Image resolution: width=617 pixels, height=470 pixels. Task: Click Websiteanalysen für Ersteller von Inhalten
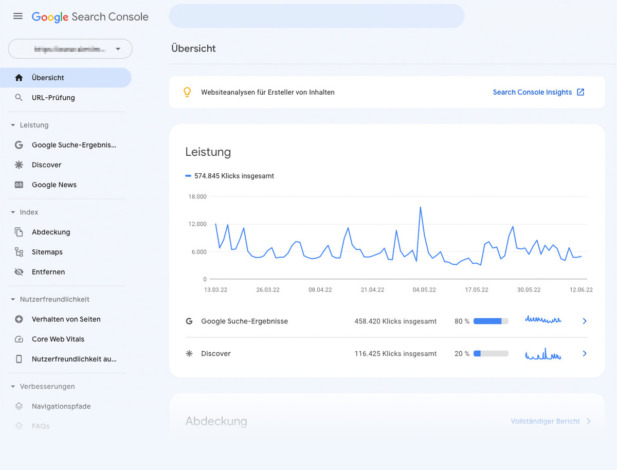click(x=268, y=92)
